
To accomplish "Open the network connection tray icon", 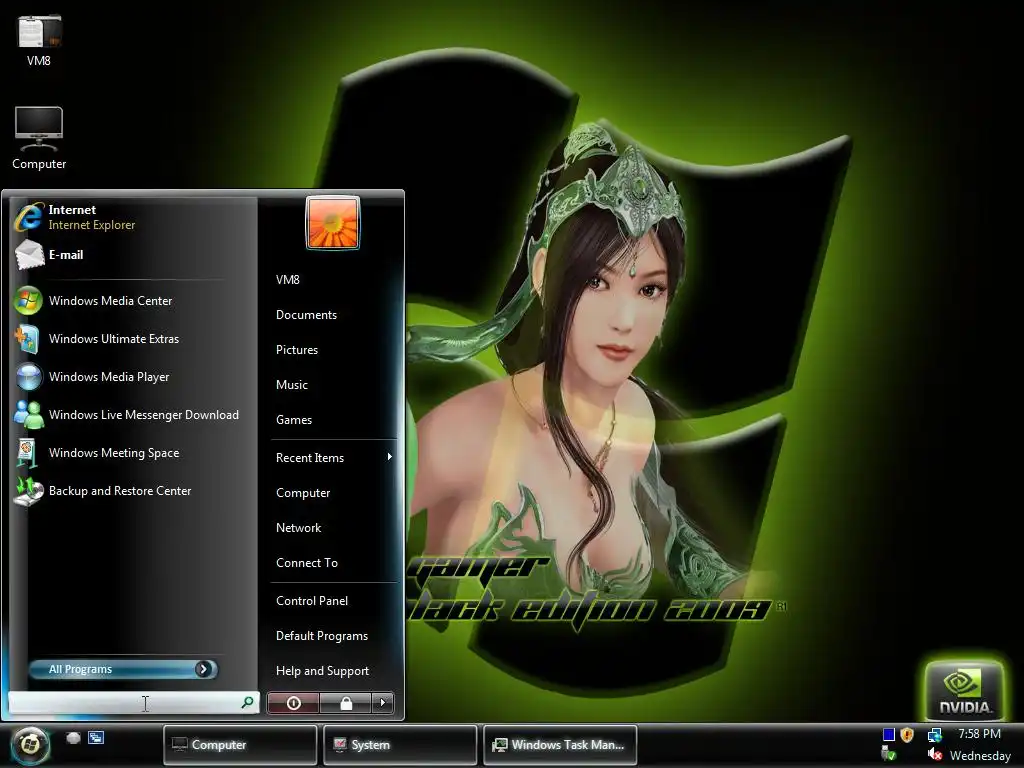I will pyautogui.click(x=935, y=735).
